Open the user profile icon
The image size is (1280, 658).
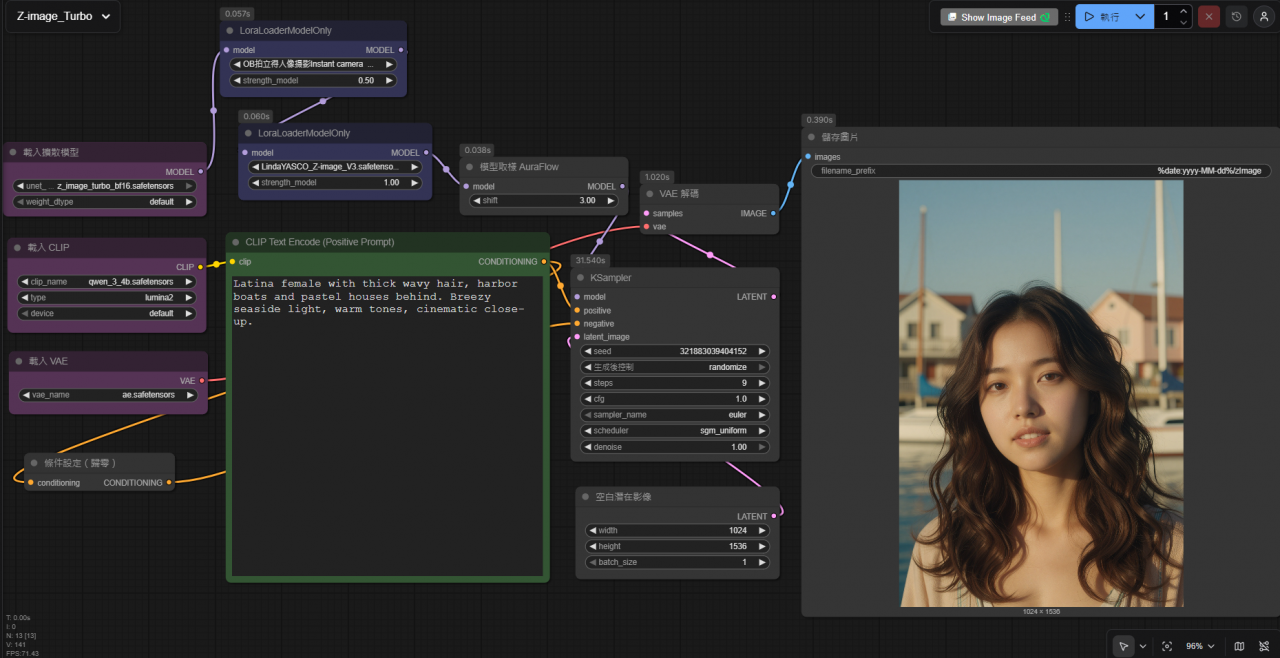[1264, 17]
